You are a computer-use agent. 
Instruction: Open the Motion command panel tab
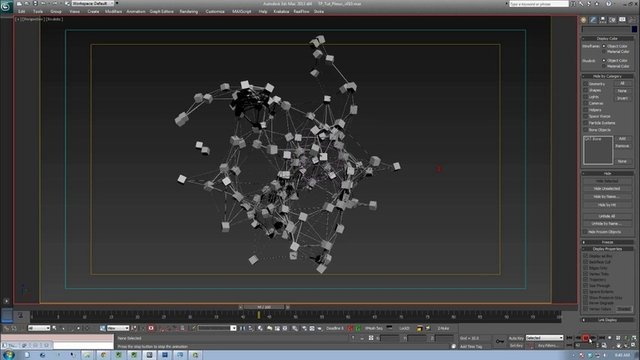[612, 20]
